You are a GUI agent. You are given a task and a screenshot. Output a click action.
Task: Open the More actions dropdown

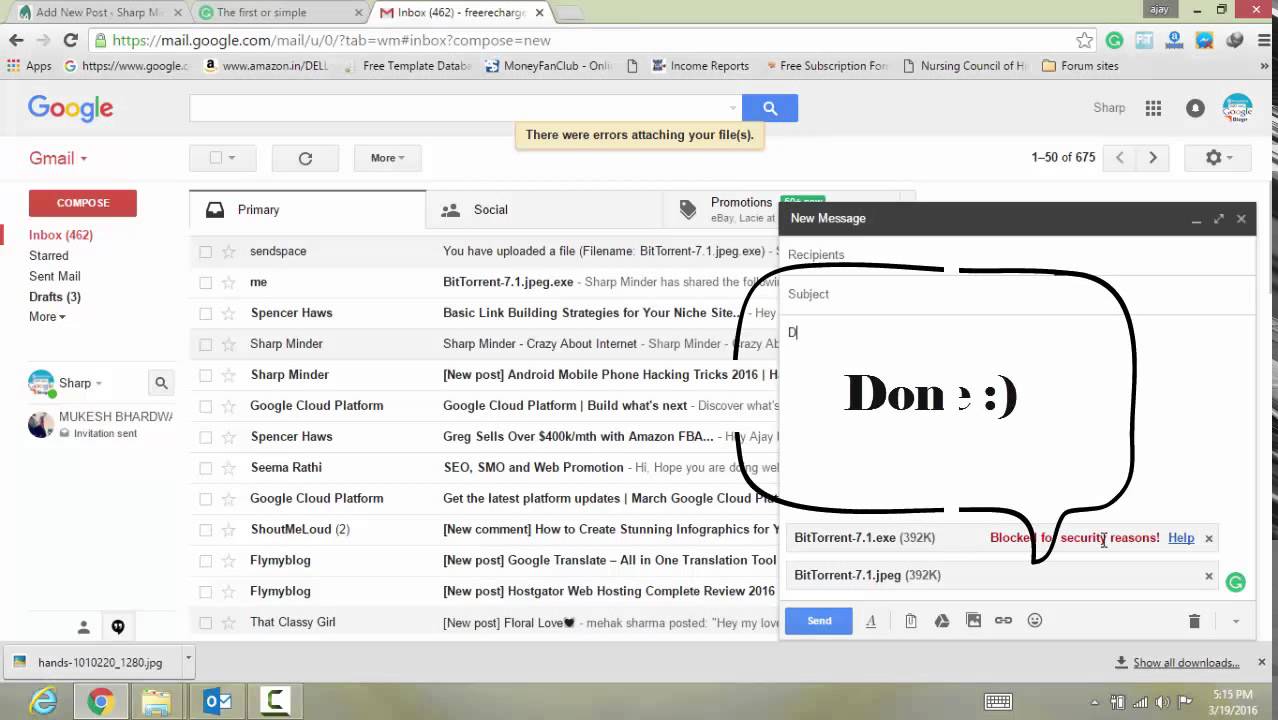tap(388, 158)
